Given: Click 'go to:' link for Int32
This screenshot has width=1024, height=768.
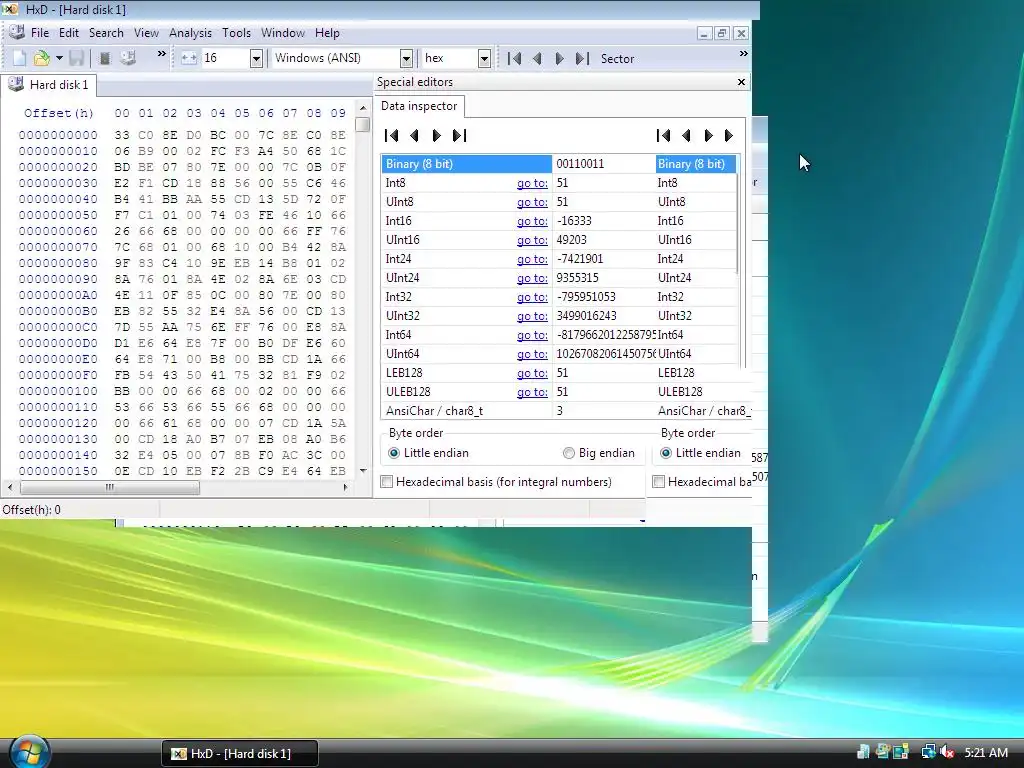Looking at the screenshot, I should click(x=532, y=296).
